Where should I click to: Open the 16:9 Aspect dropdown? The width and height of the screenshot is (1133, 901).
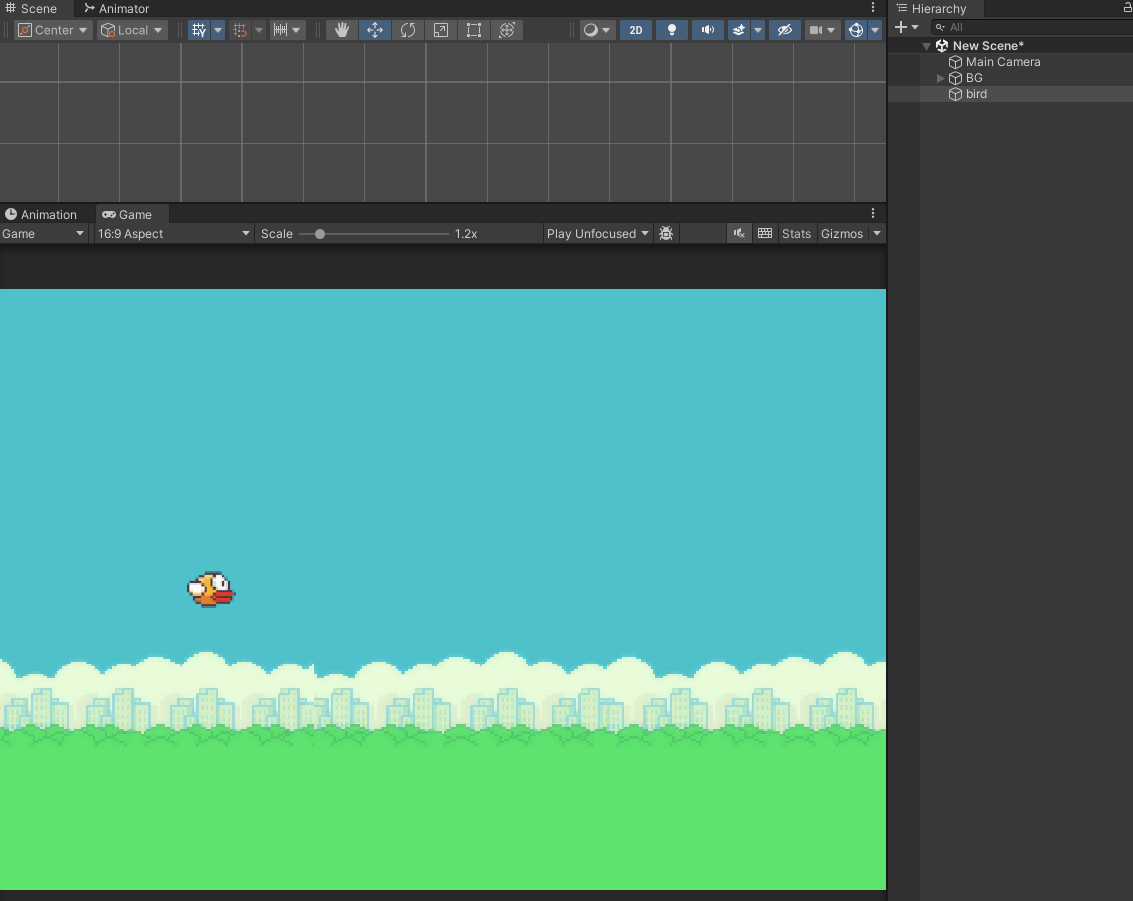coord(173,233)
